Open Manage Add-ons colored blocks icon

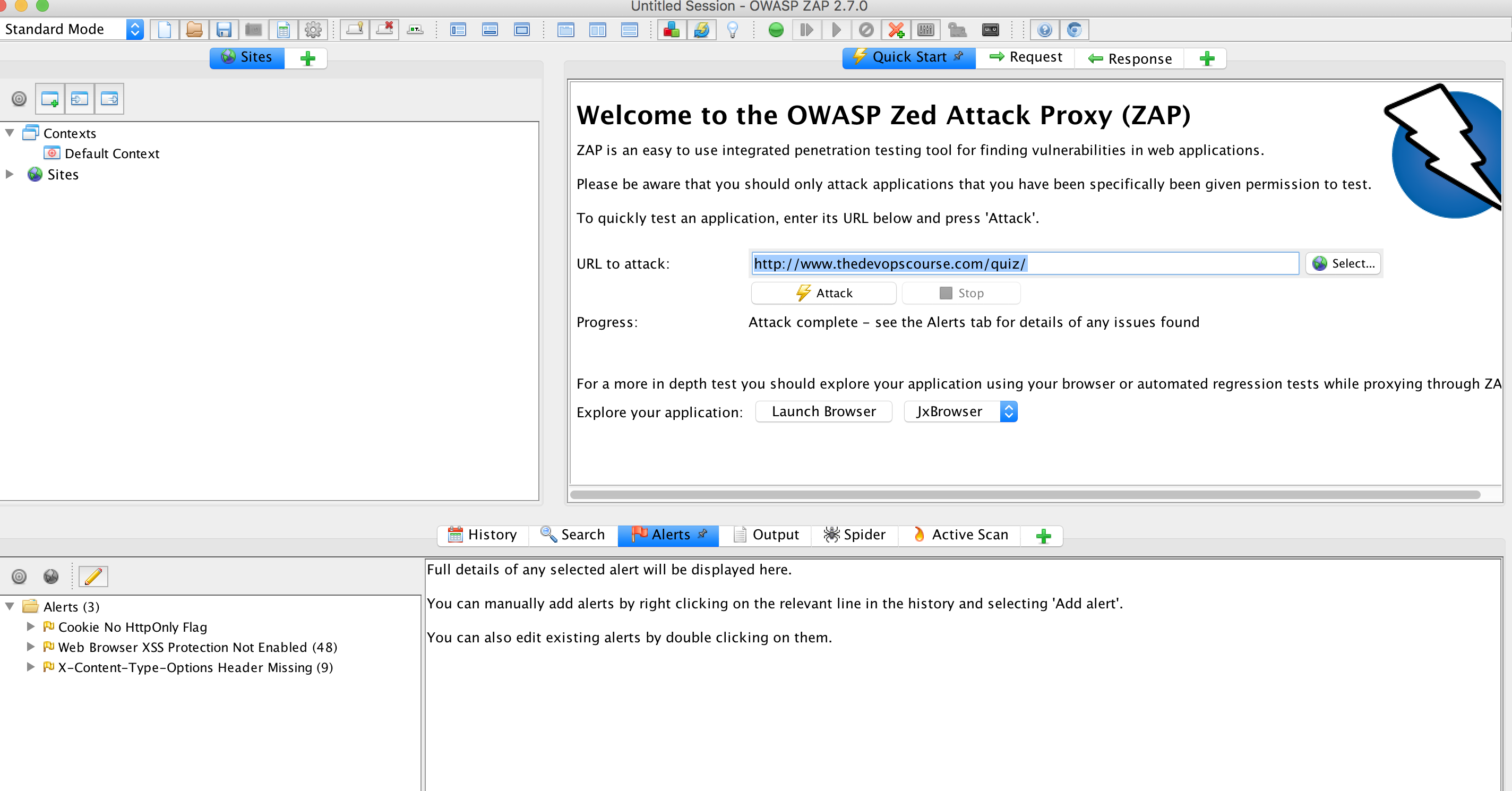(672, 29)
